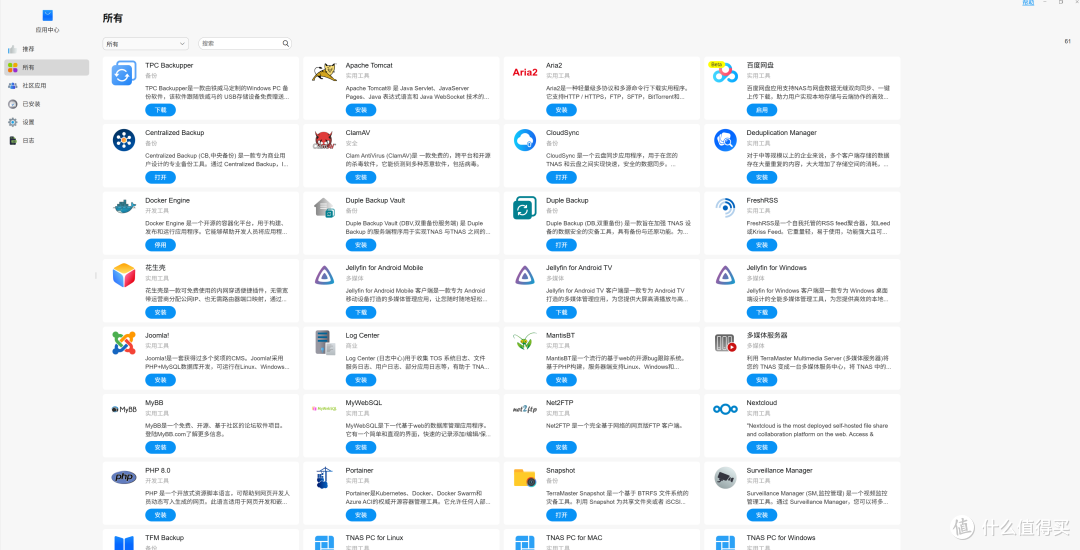Image resolution: width=1080 pixels, height=550 pixels.
Task: Install Portainer via 安装 button
Action: coord(361,515)
